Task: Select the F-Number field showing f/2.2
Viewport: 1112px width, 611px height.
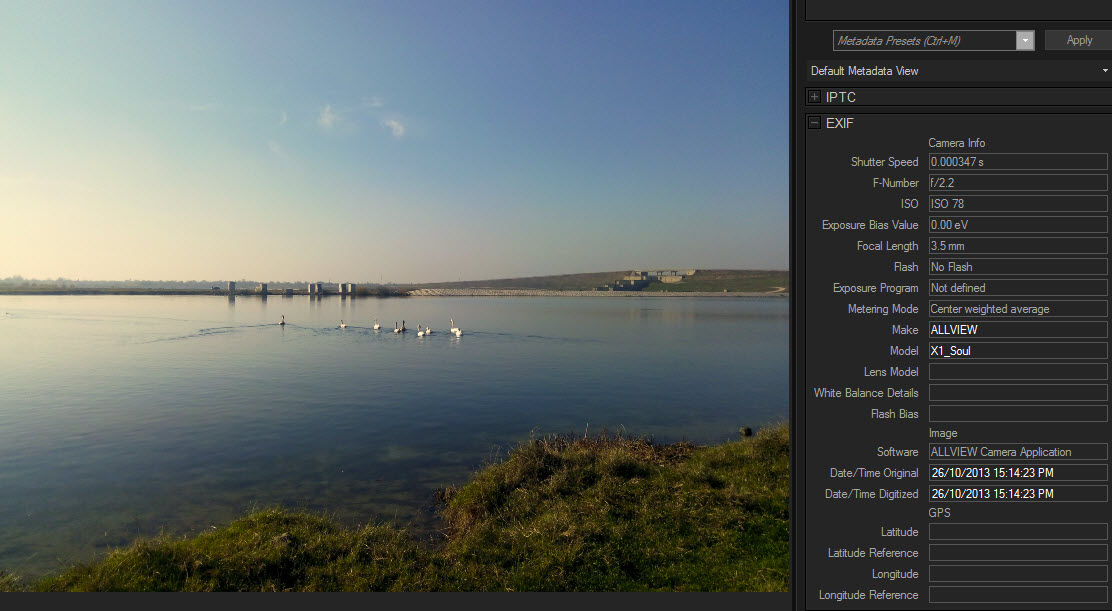Action: (x=1018, y=183)
